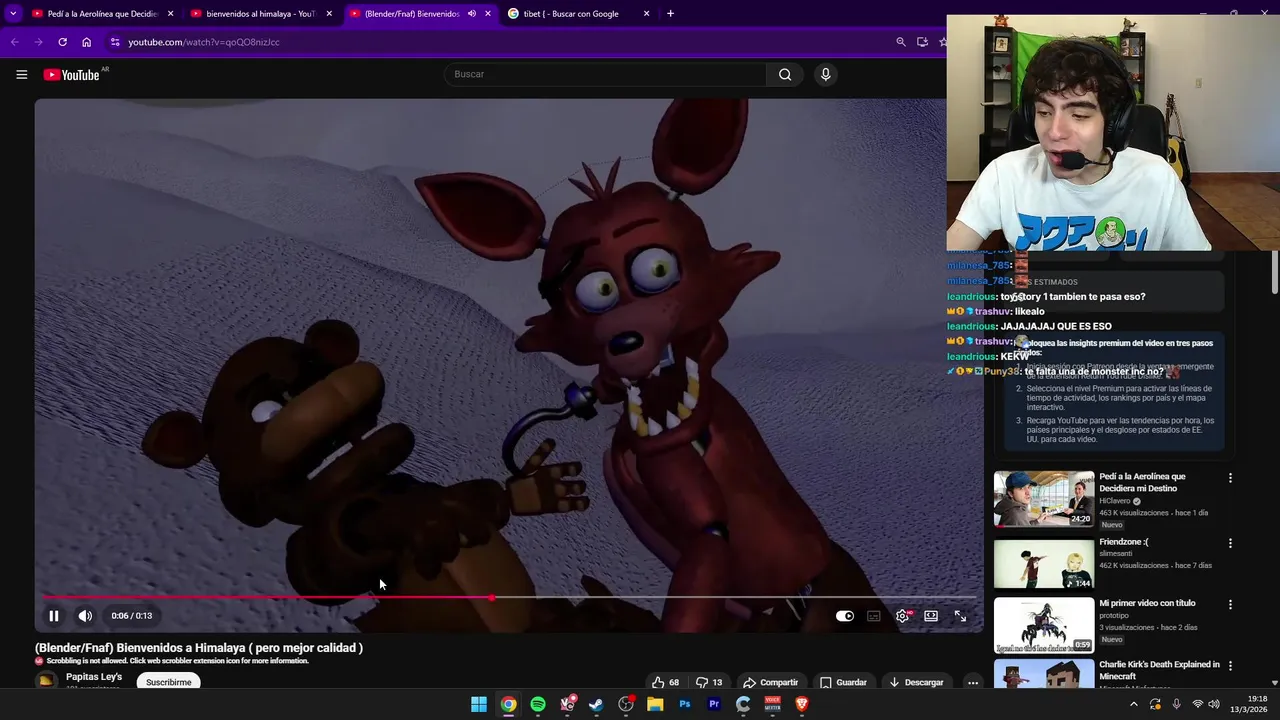Select the '(Blender/Fnaf) Bienvenidos' active tab
The height and width of the screenshot is (720, 1280).
412,14
